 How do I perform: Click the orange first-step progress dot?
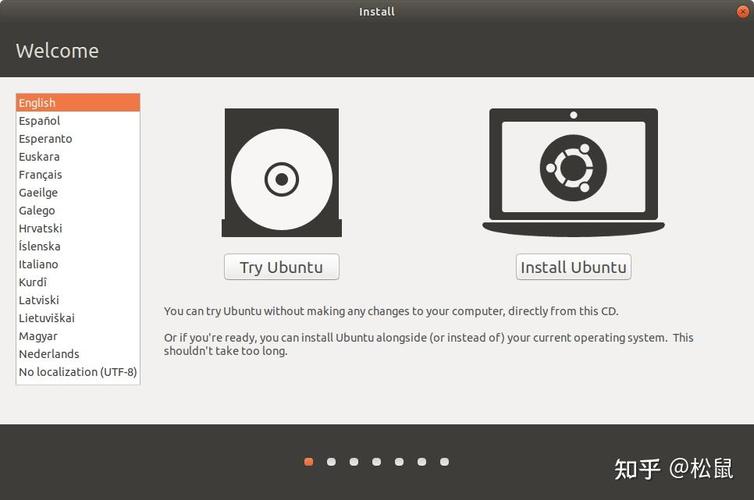tap(309, 462)
